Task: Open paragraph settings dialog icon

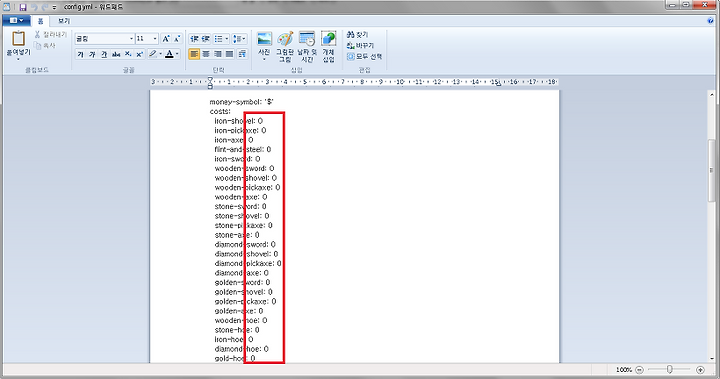Action: [x=242, y=54]
